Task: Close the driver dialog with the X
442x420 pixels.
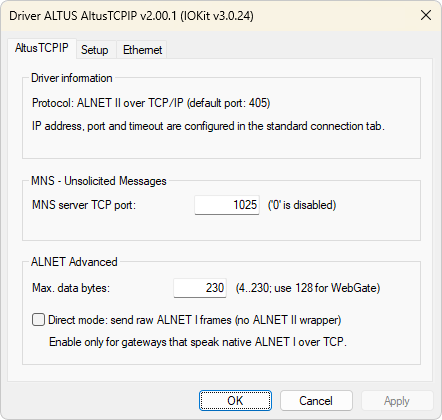Action: pos(426,15)
